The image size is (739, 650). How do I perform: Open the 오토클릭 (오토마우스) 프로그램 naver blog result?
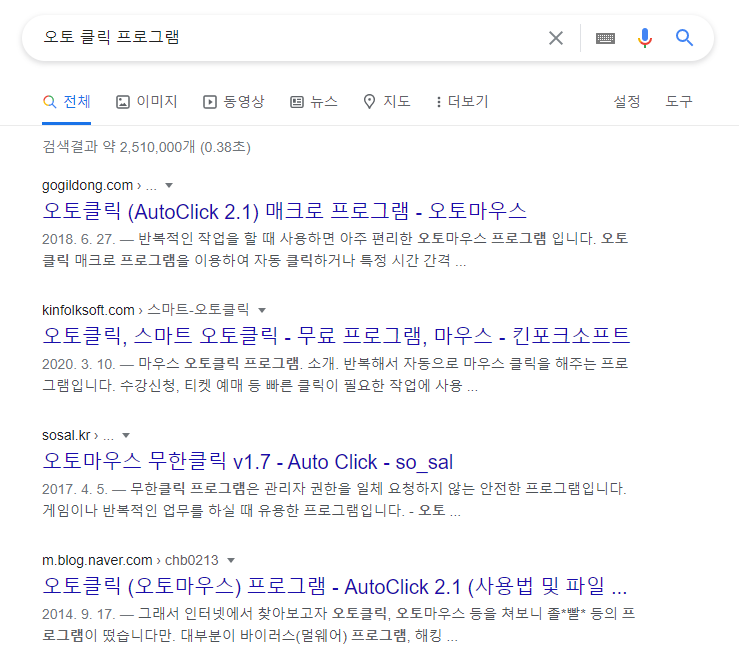tap(335, 586)
